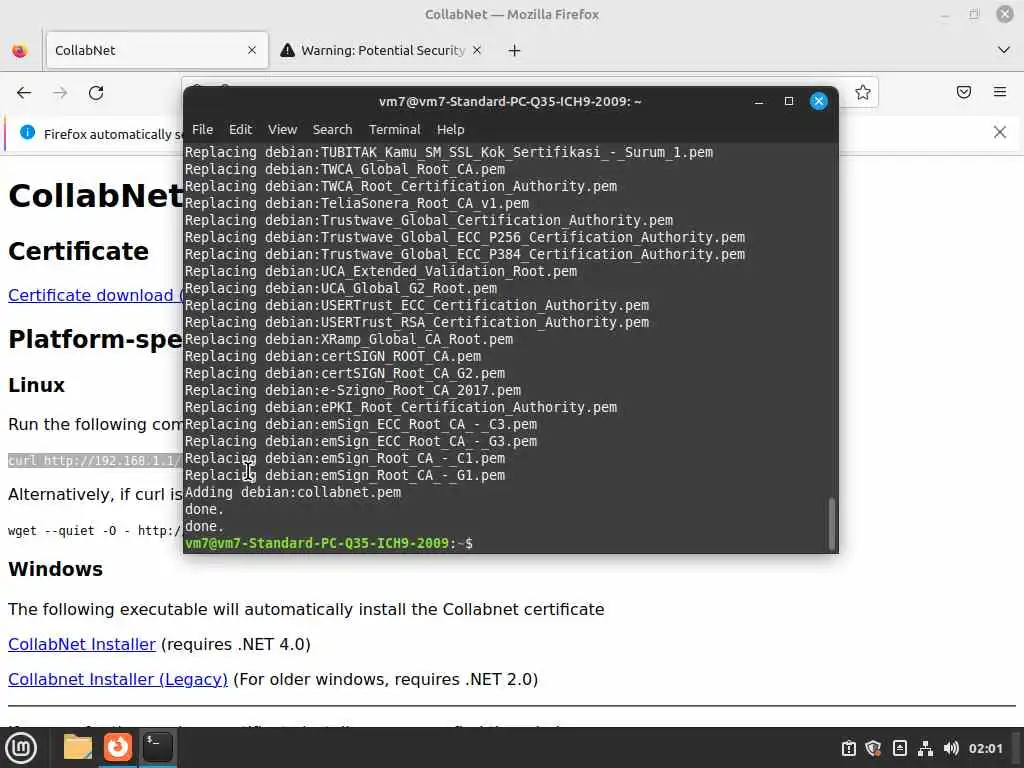Click the Firefox forward arrow
Screen dimensions: 1024x768
[60, 93]
